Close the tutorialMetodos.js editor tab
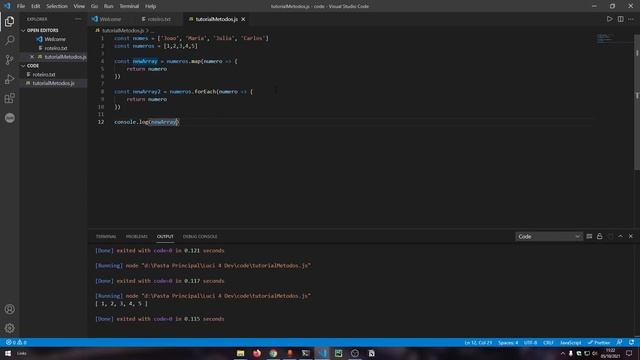Viewport: 640px width, 360px height. coord(243,19)
